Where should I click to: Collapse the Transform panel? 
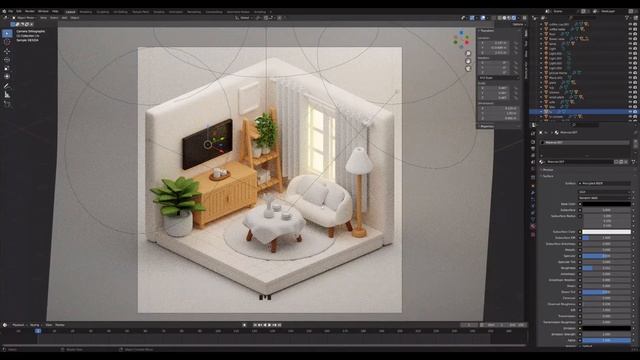tap(486, 31)
